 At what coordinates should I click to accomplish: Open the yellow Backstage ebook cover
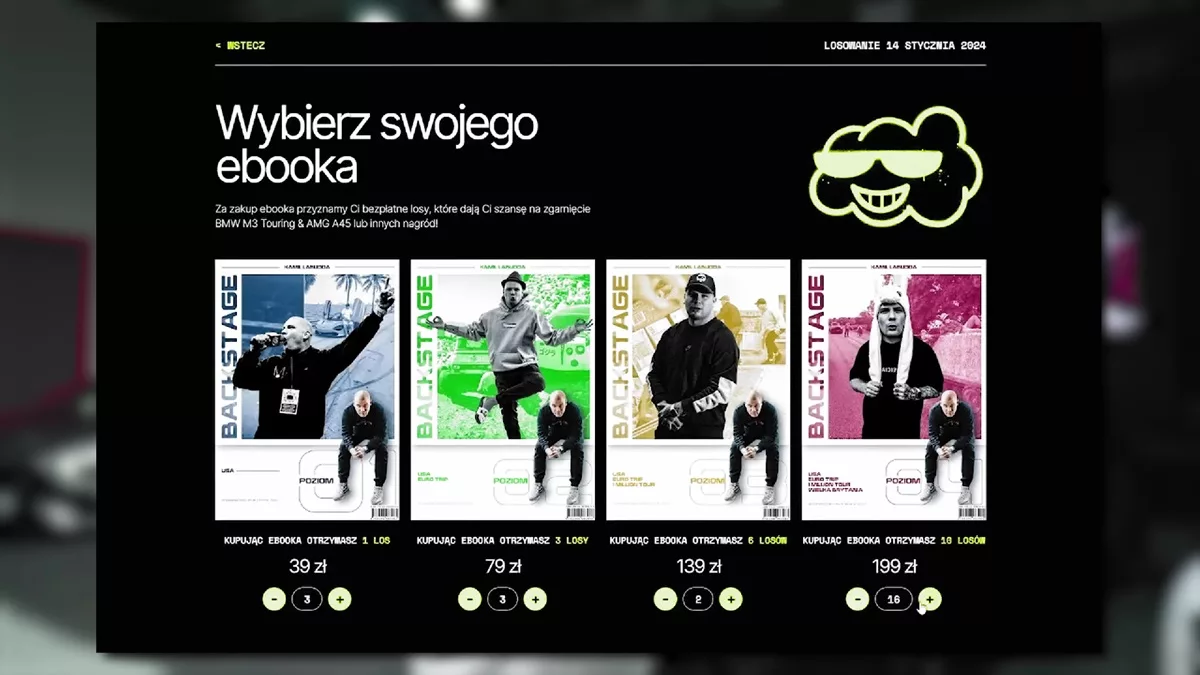698,390
